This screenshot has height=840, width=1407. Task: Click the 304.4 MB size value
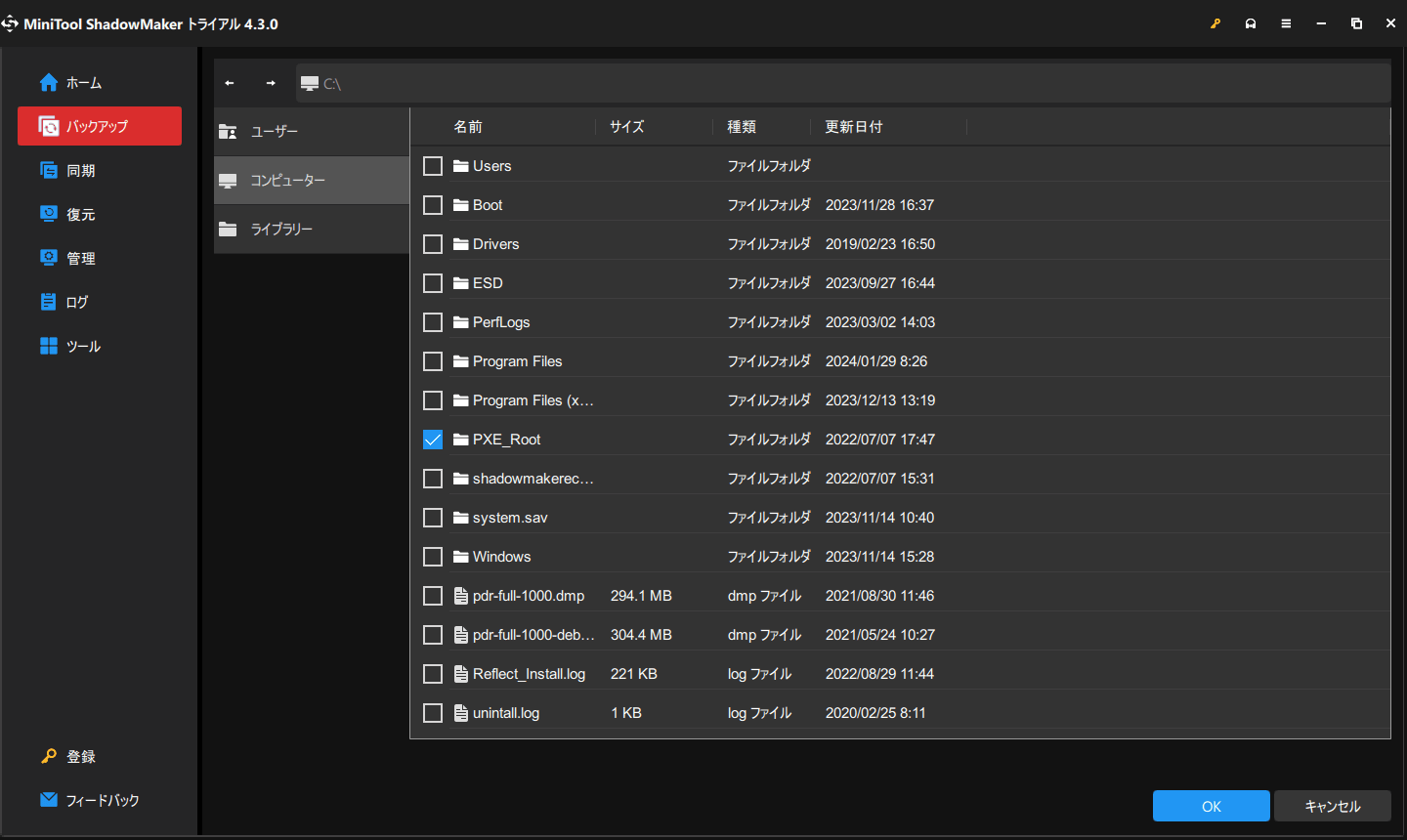(641, 635)
